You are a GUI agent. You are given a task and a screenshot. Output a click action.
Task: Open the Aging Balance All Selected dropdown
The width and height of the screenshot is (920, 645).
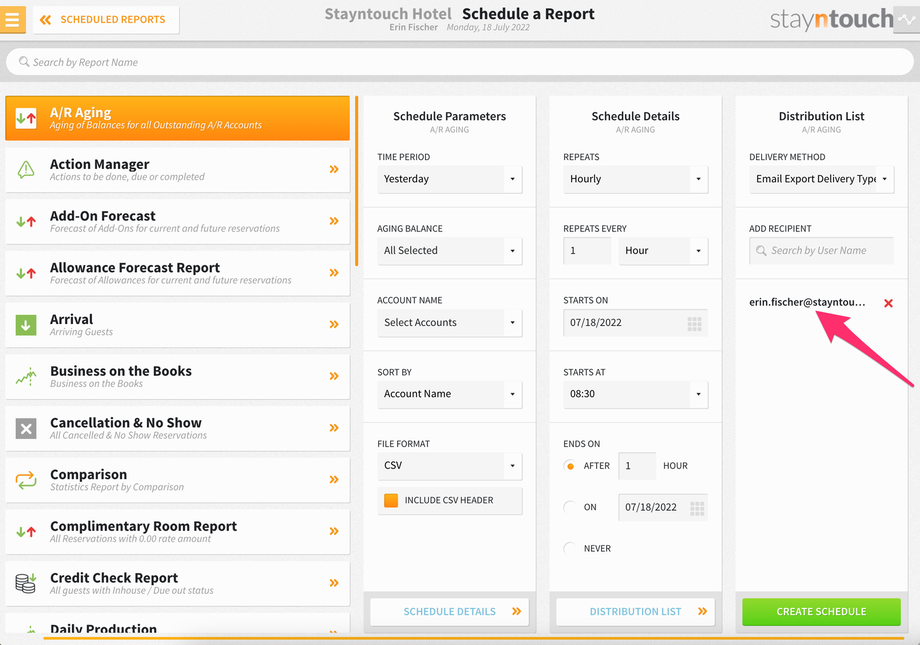tap(449, 251)
